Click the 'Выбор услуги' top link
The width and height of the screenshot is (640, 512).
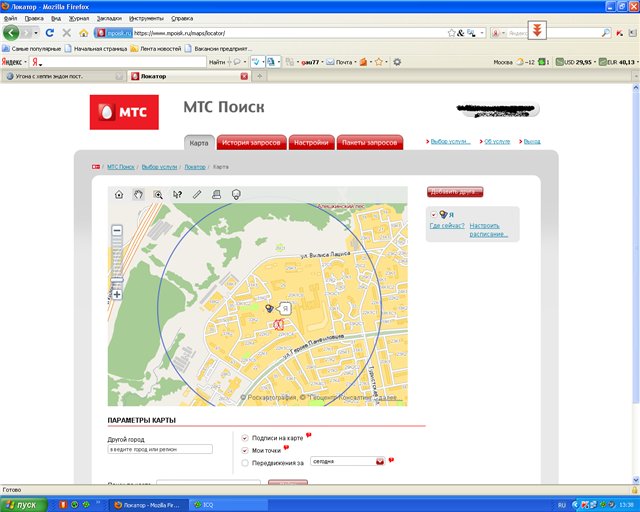coord(450,141)
